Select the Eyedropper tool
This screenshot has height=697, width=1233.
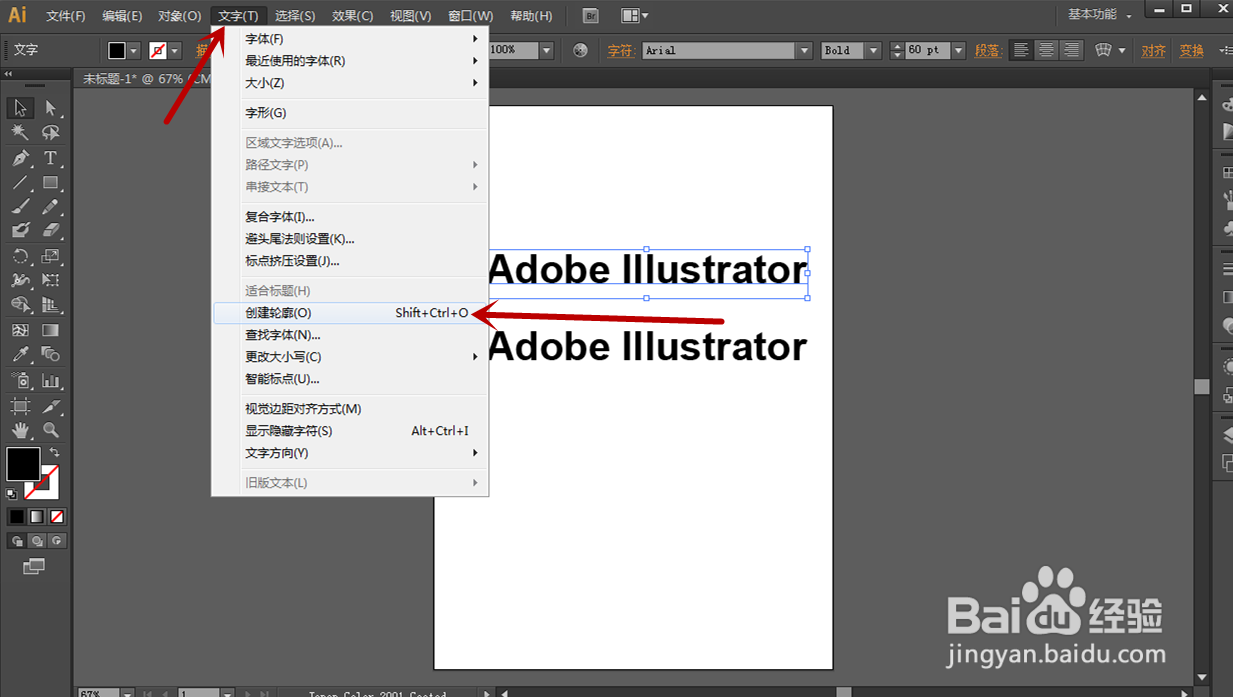click(x=20, y=355)
